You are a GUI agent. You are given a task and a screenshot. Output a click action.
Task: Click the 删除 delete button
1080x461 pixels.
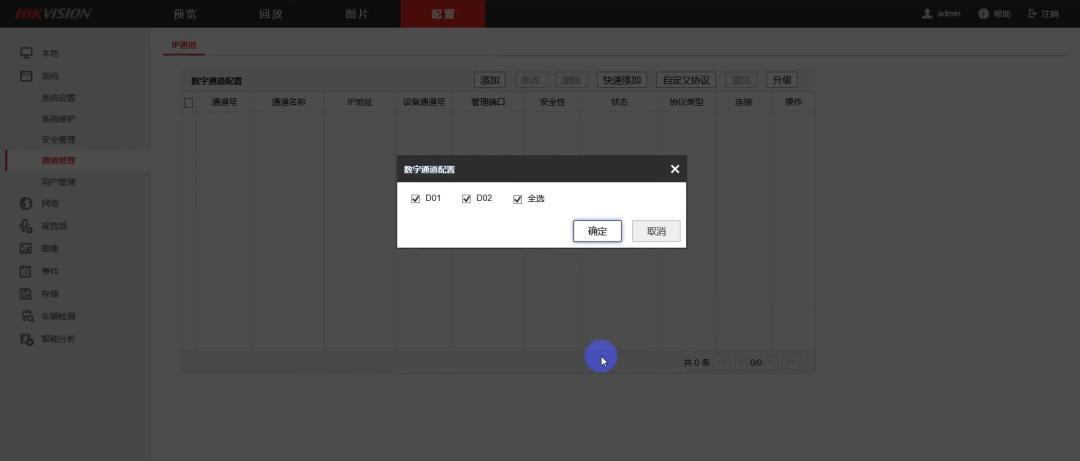[572, 80]
